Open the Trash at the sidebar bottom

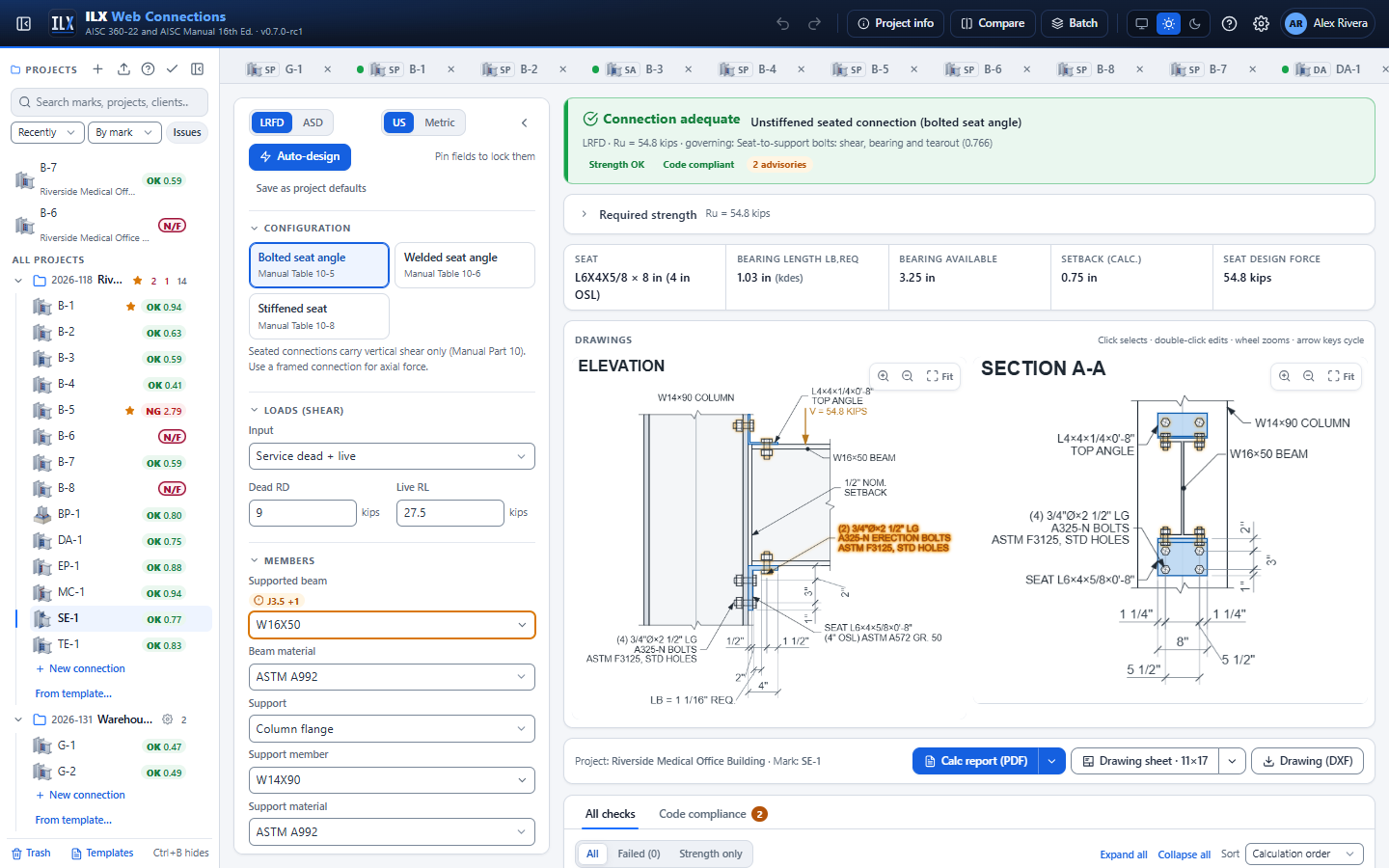(x=31, y=853)
